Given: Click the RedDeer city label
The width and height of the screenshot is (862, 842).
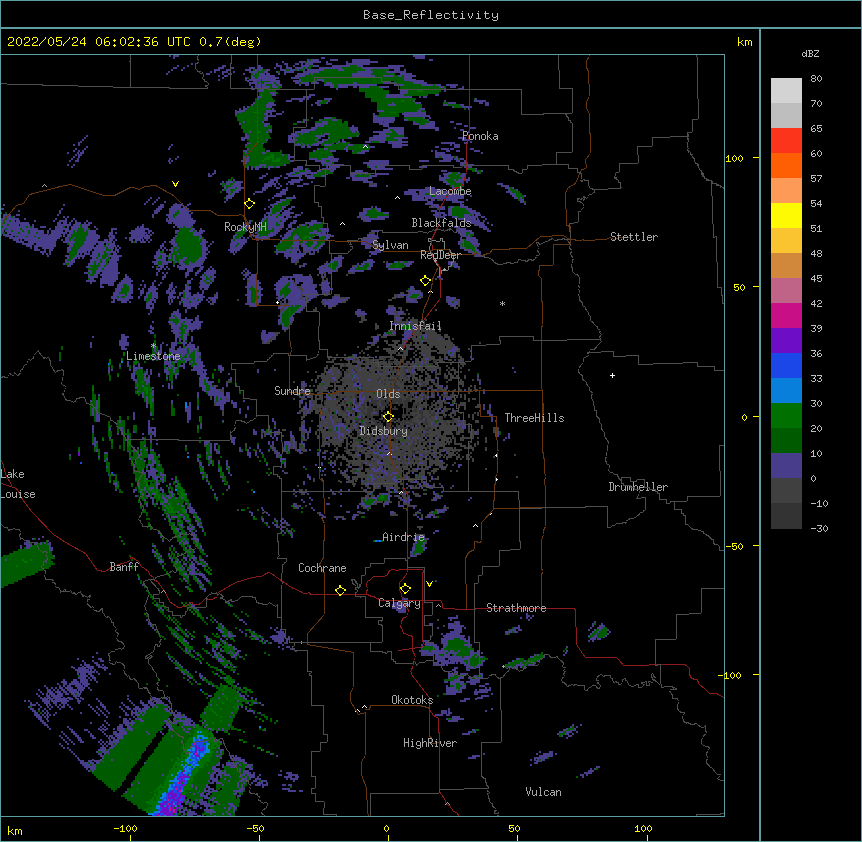Looking at the screenshot, I should coord(440,255).
